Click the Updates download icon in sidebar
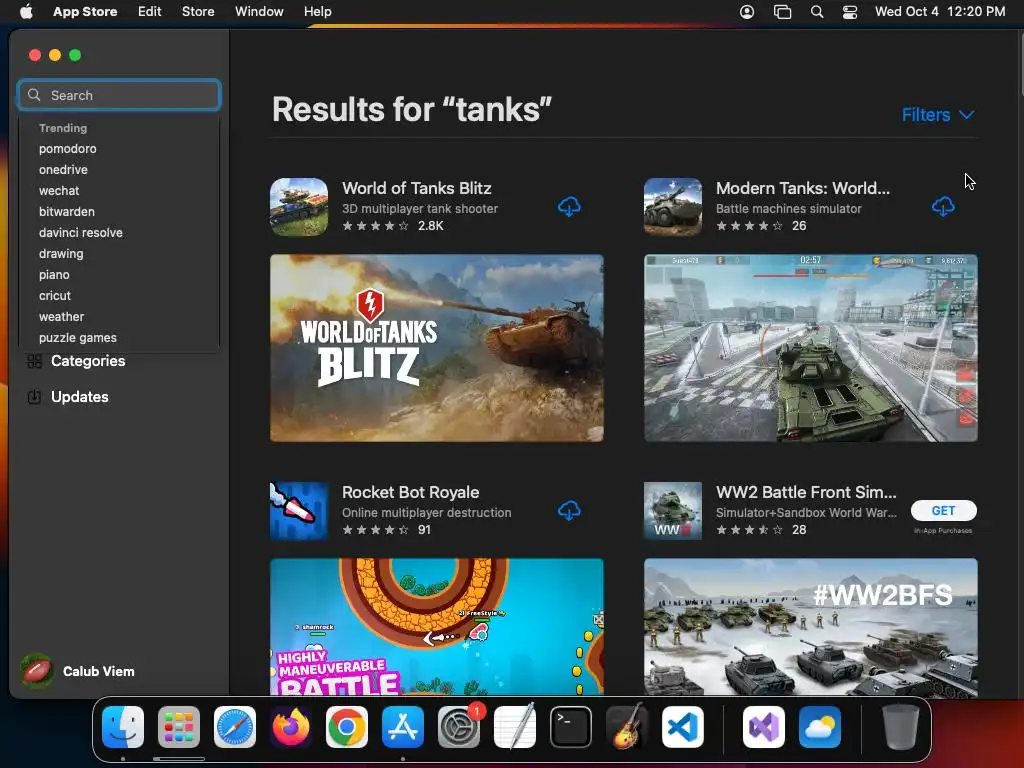Image resolution: width=1024 pixels, height=768 pixels. point(35,397)
